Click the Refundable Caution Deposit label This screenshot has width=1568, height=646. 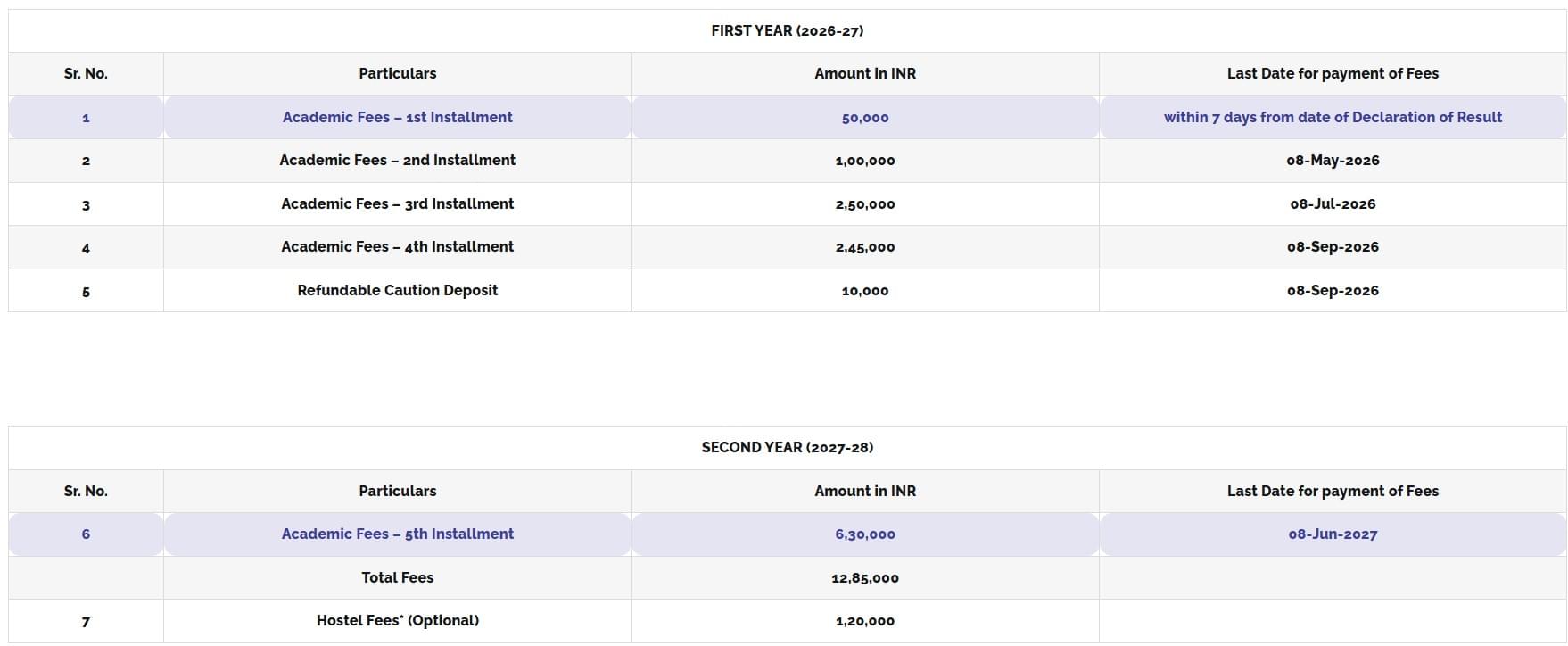pyautogui.click(x=397, y=291)
